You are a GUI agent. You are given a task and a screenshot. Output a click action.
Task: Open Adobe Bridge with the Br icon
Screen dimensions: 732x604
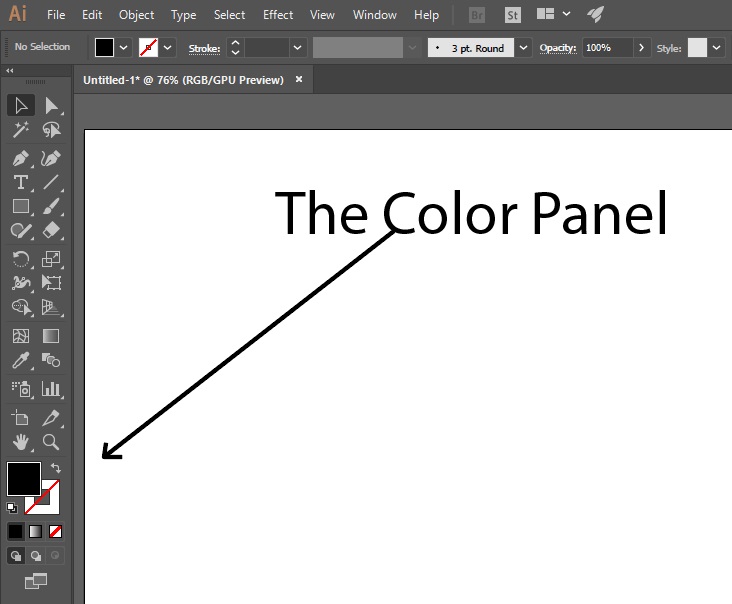click(479, 15)
